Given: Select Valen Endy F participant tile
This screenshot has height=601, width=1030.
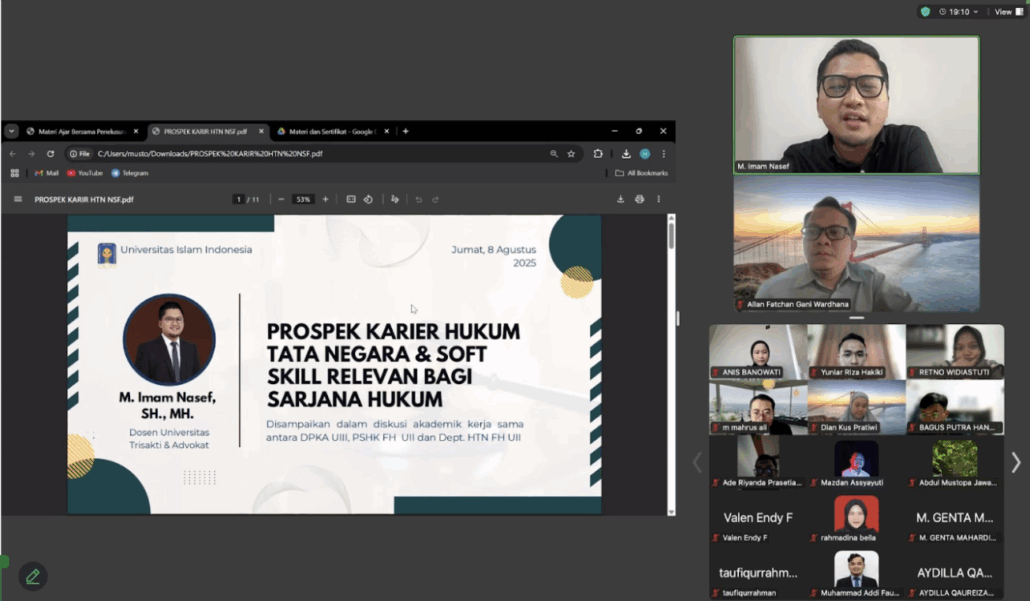Looking at the screenshot, I should [x=758, y=518].
